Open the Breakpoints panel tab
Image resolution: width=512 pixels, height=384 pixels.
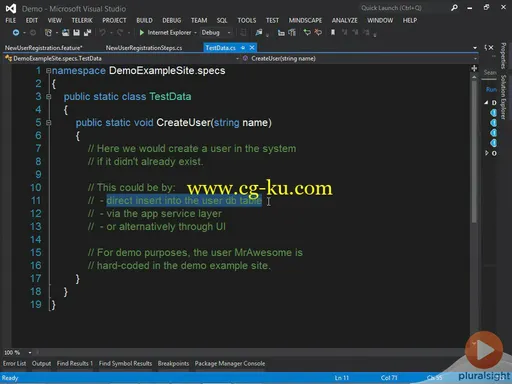pos(173,363)
